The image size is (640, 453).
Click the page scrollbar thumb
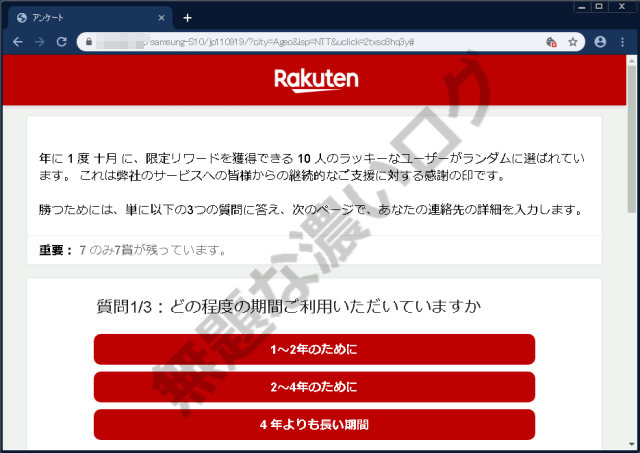632,139
